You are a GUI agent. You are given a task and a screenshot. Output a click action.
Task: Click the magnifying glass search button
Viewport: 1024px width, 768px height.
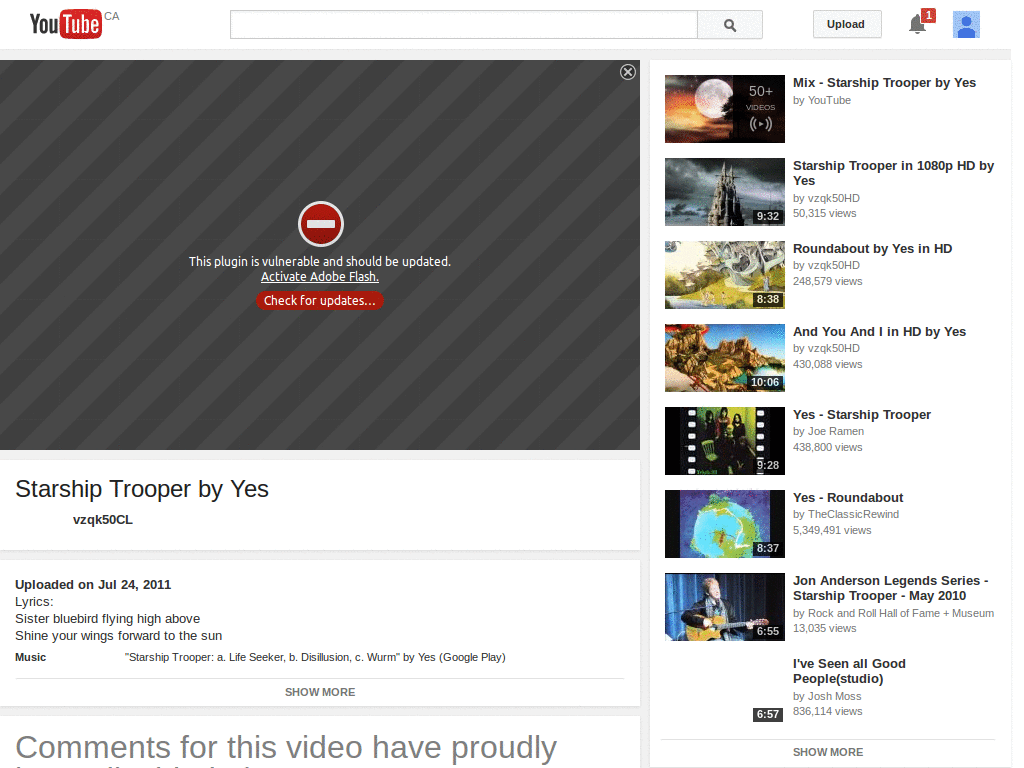[729, 25]
